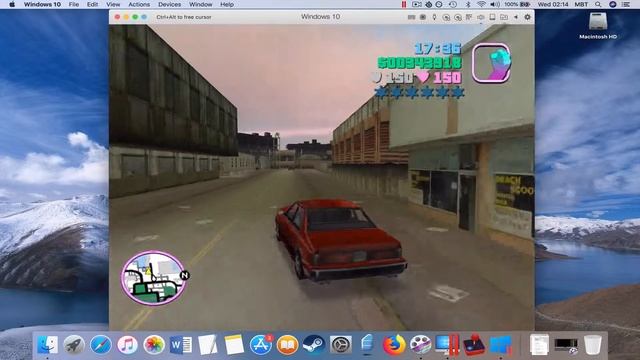Click the red car in the game
This screenshot has width=640, height=360.
(340, 239)
